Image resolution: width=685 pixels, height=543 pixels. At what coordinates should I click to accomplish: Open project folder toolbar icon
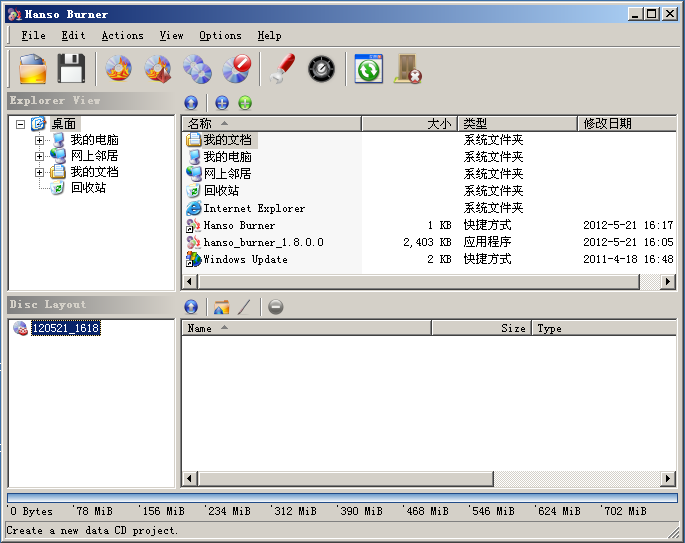[x=33, y=69]
